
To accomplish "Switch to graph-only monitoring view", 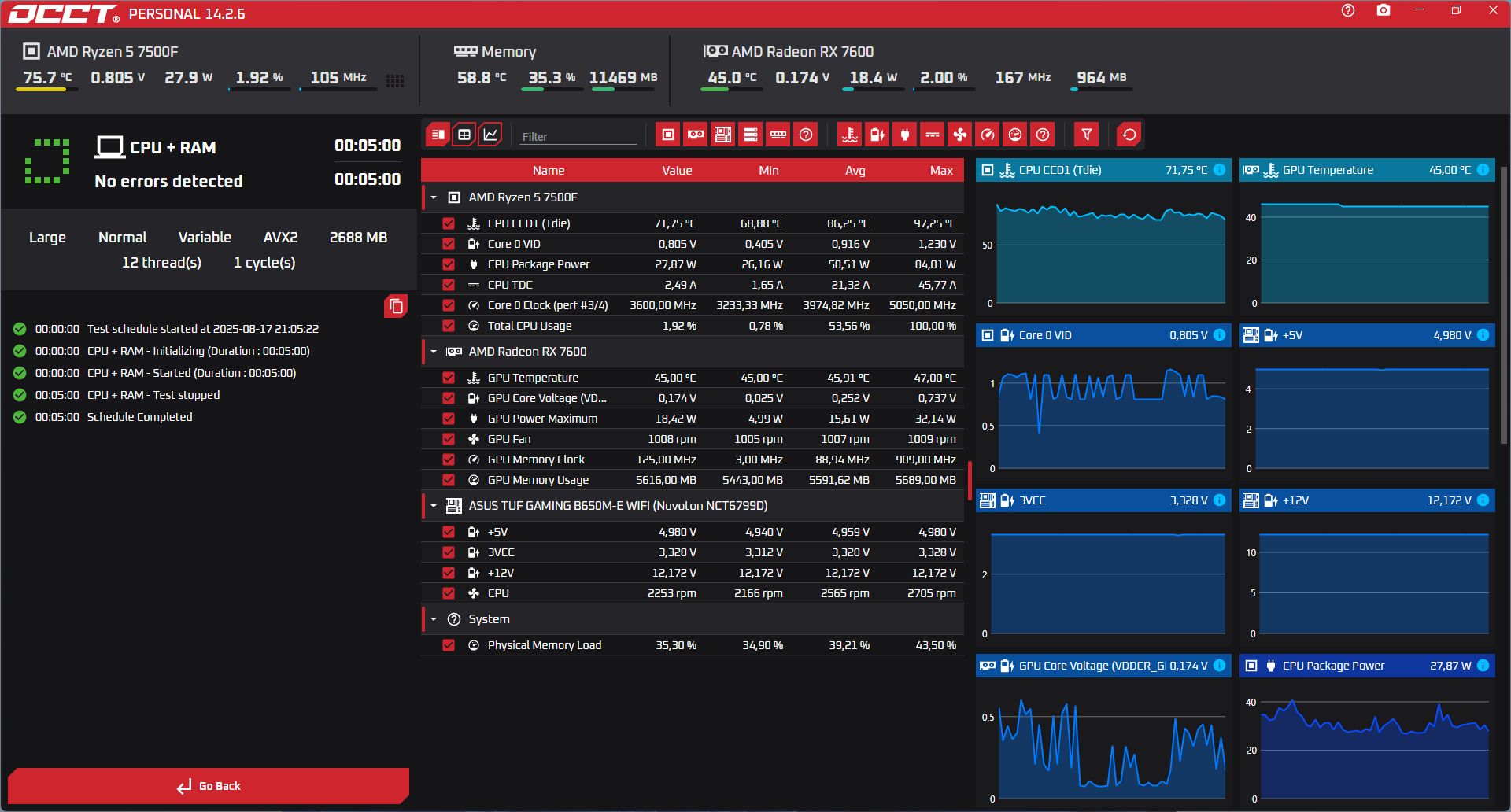I will [490, 135].
